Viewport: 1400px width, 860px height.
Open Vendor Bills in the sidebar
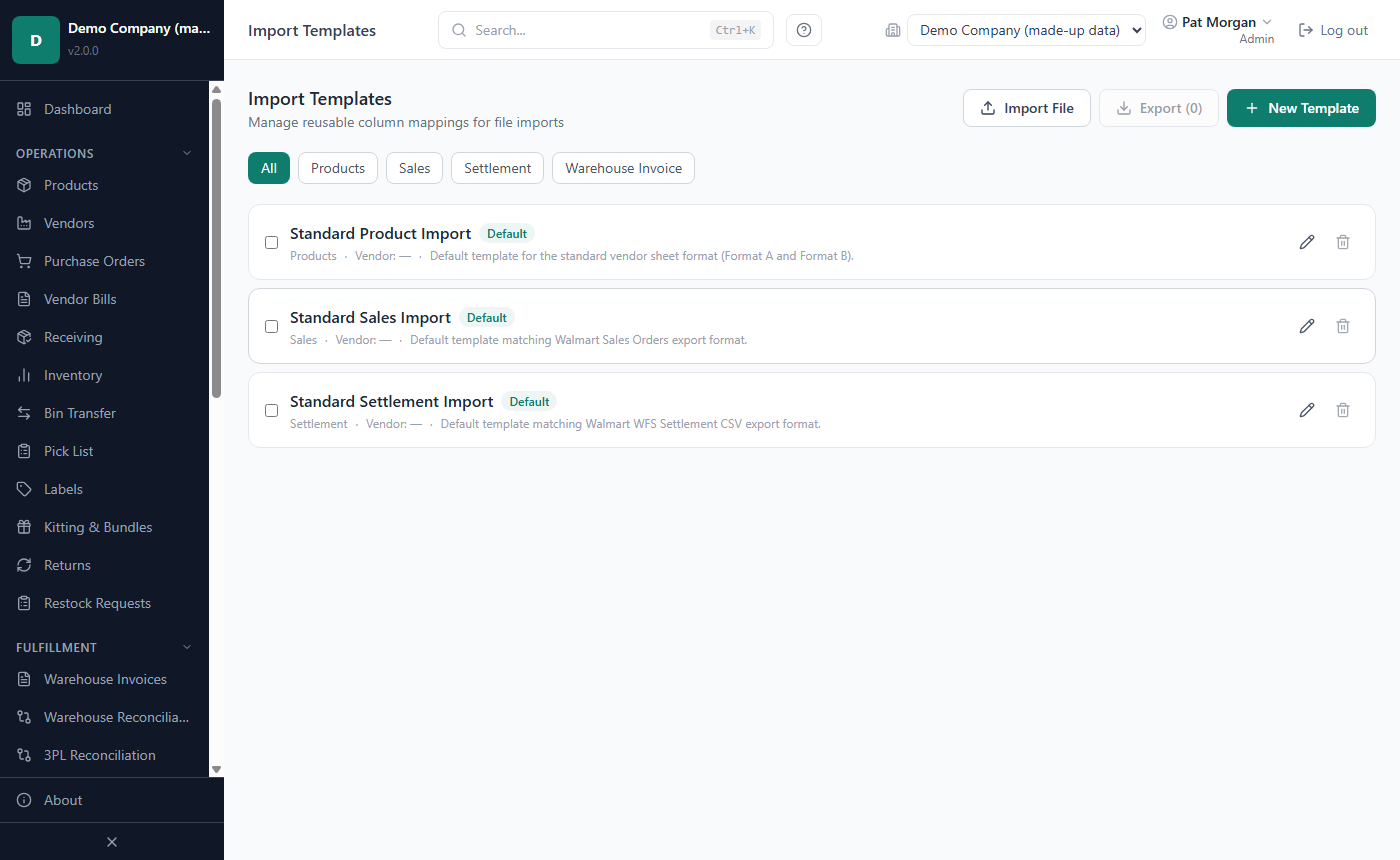[104, 299]
